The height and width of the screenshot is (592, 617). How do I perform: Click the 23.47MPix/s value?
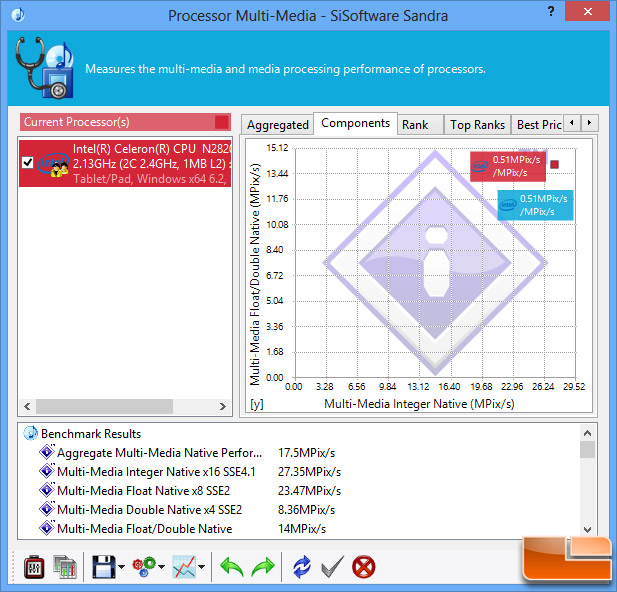click(x=309, y=491)
